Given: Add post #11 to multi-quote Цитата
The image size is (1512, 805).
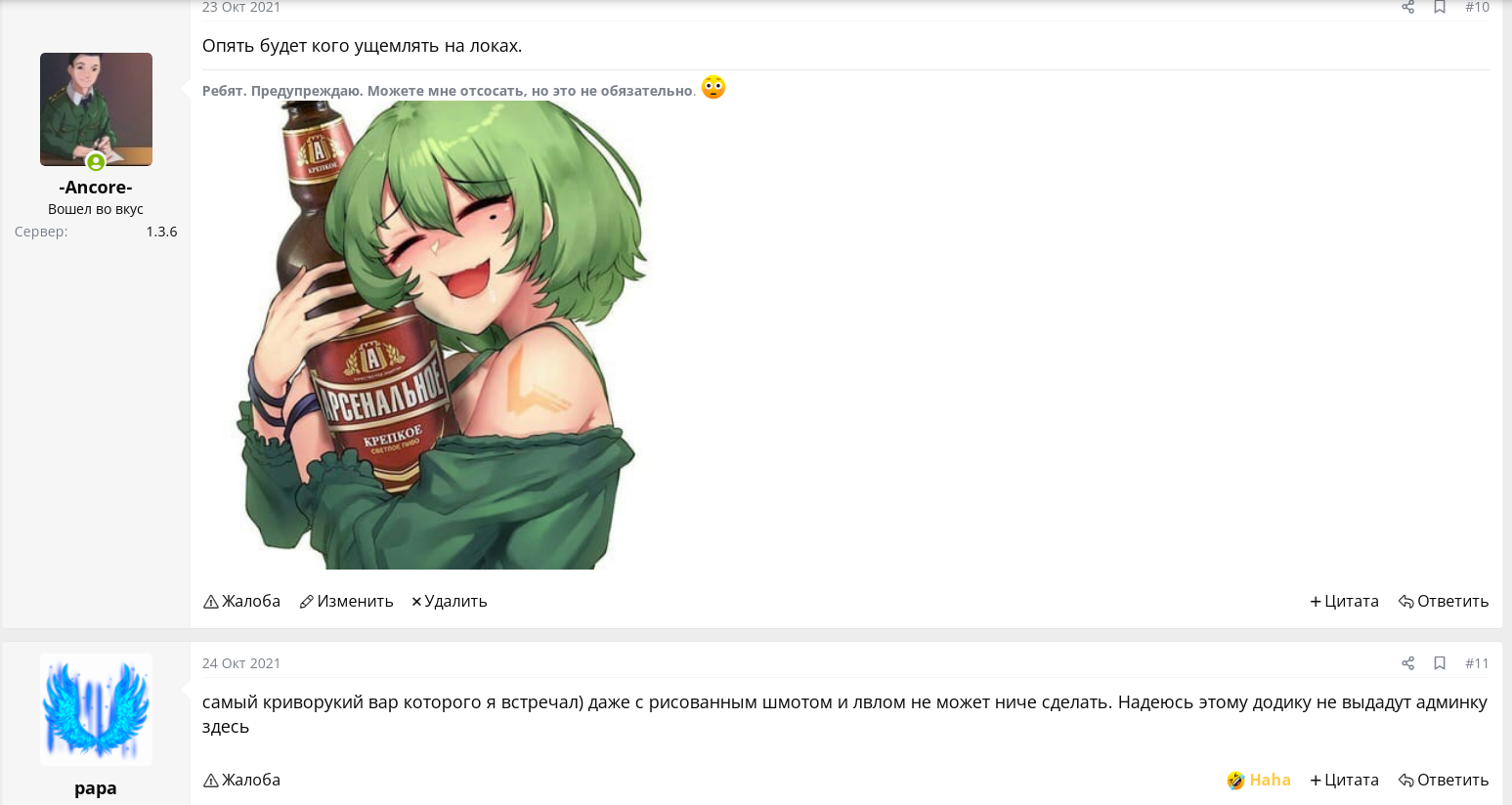Looking at the screenshot, I should tap(1344, 780).
